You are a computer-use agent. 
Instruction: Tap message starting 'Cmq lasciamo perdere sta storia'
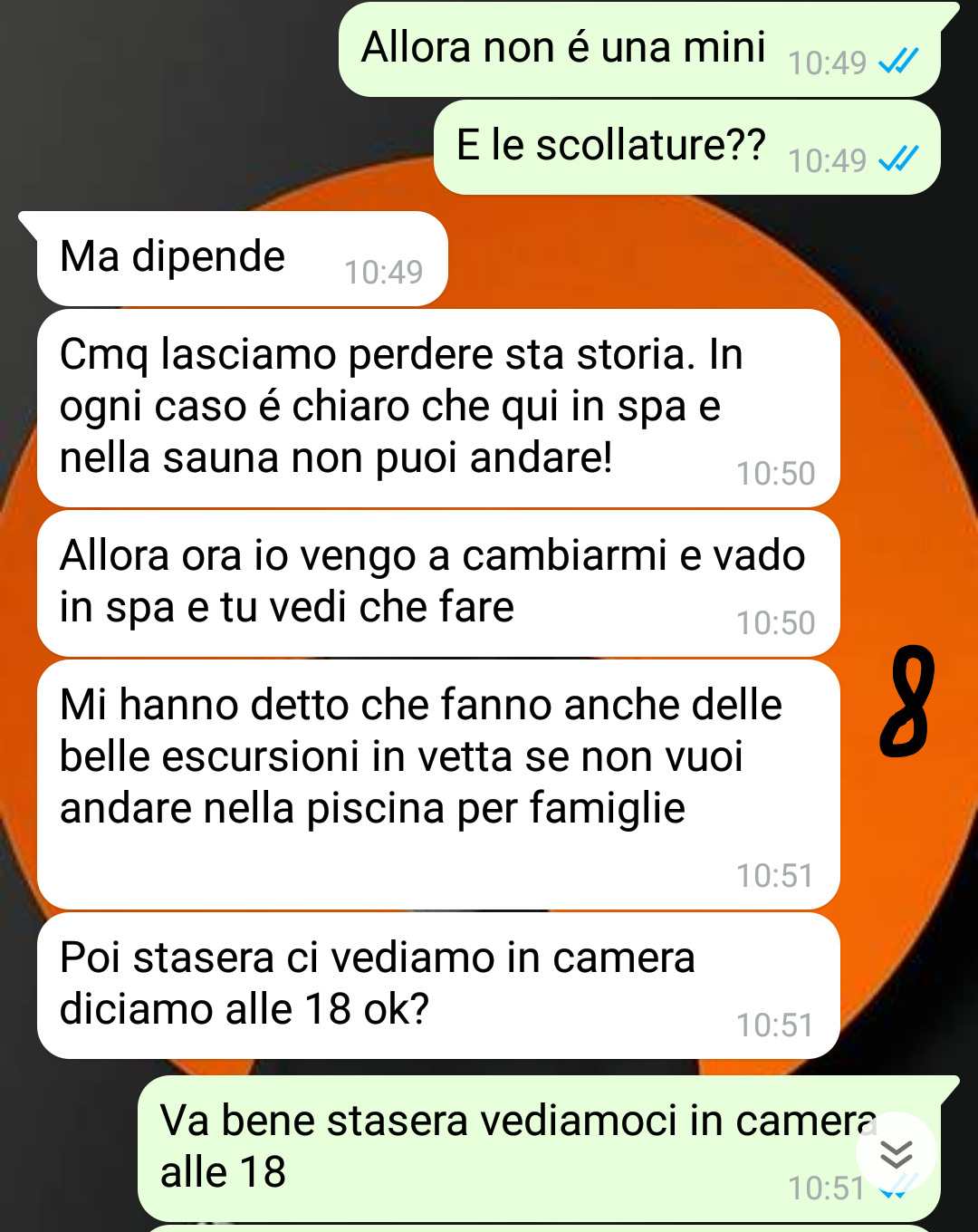pos(438,409)
